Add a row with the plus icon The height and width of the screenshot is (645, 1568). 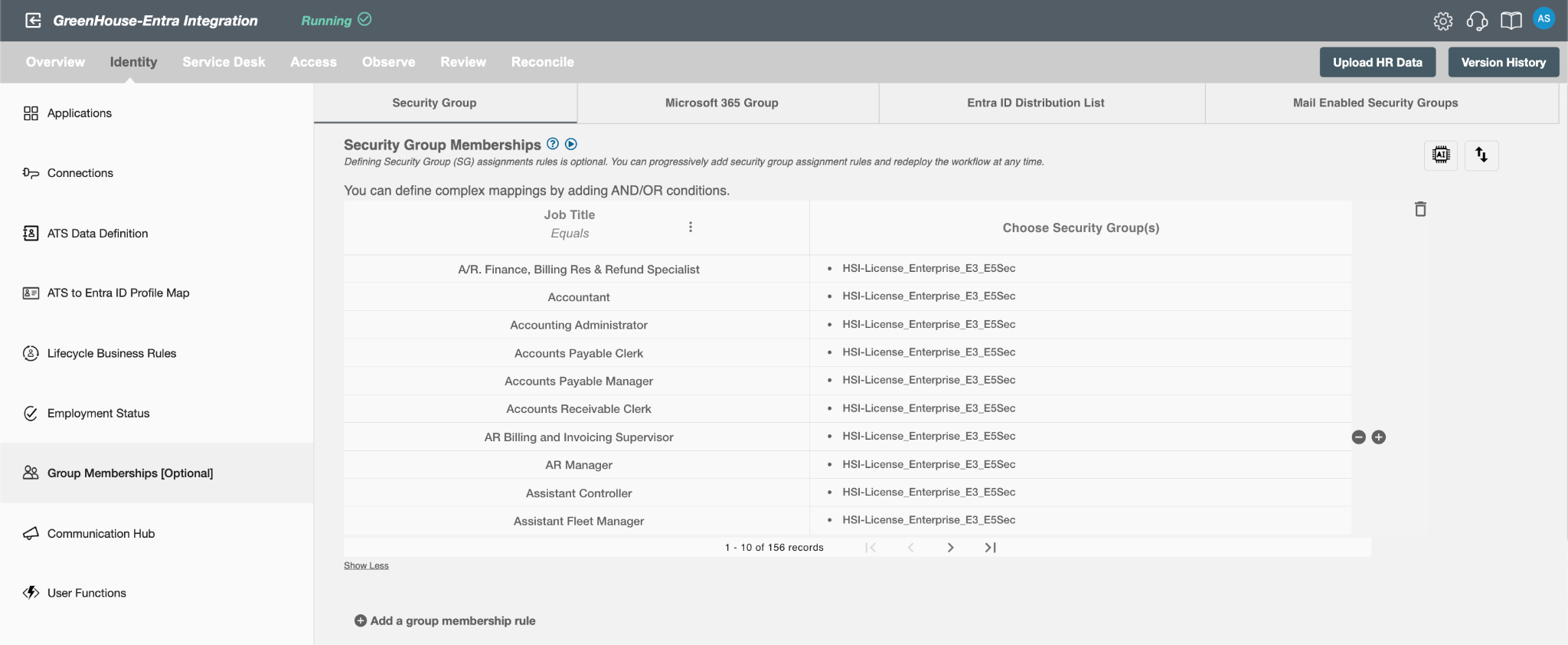coord(1379,437)
